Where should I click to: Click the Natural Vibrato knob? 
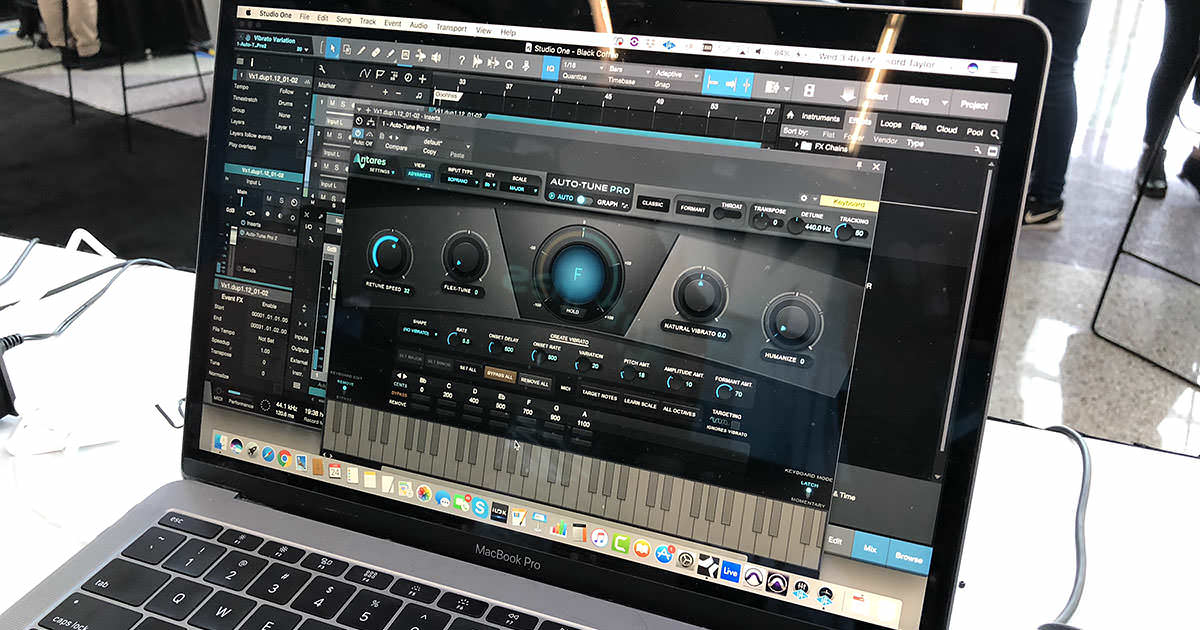tap(701, 293)
